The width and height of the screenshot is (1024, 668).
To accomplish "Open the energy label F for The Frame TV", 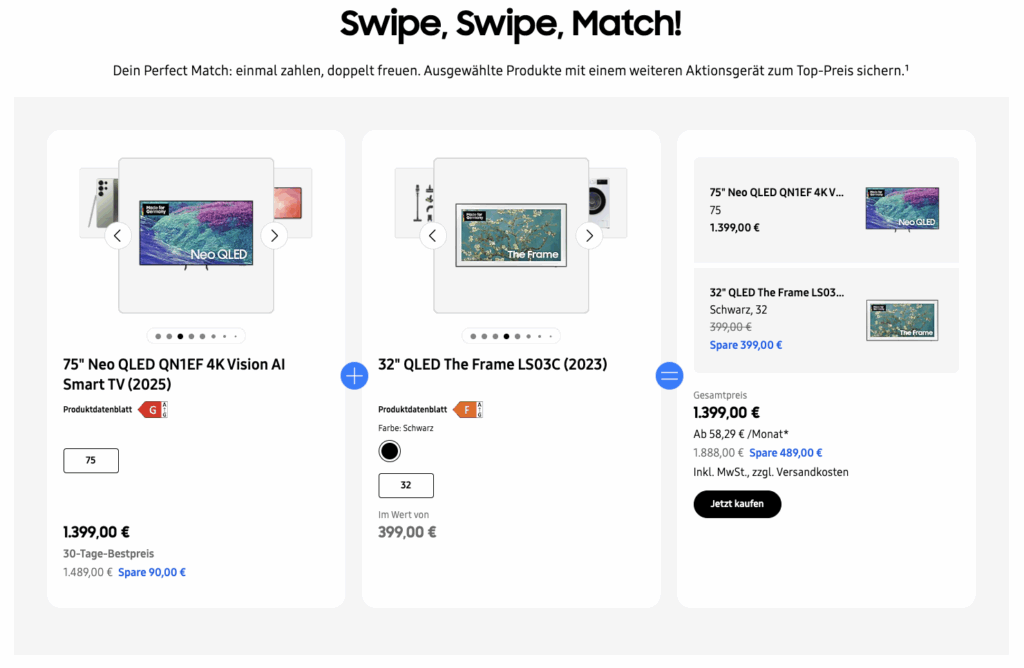I will pyautogui.click(x=467, y=410).
